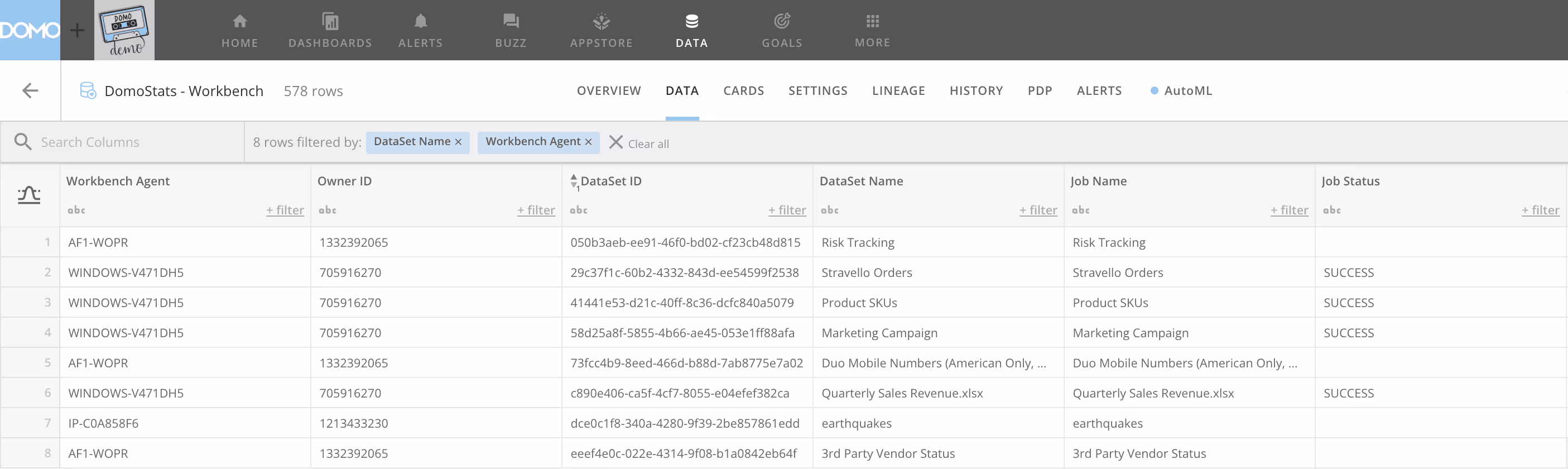Select Owner ID 1213433230 cell

point(436,423)
